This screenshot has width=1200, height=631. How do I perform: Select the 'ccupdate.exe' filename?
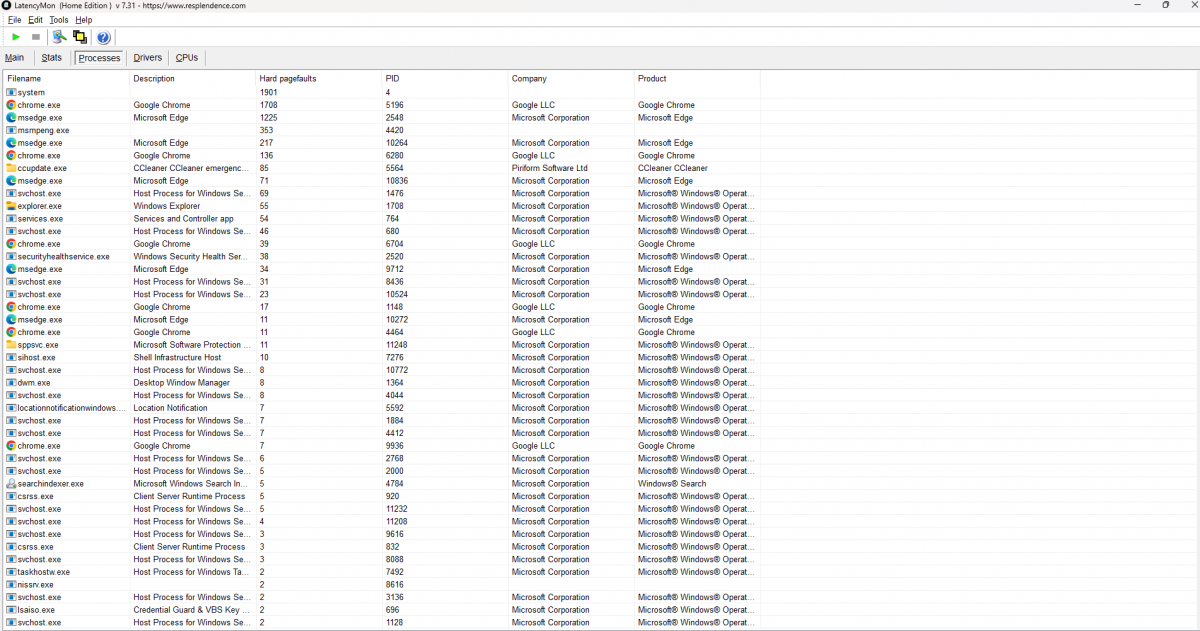42,168
